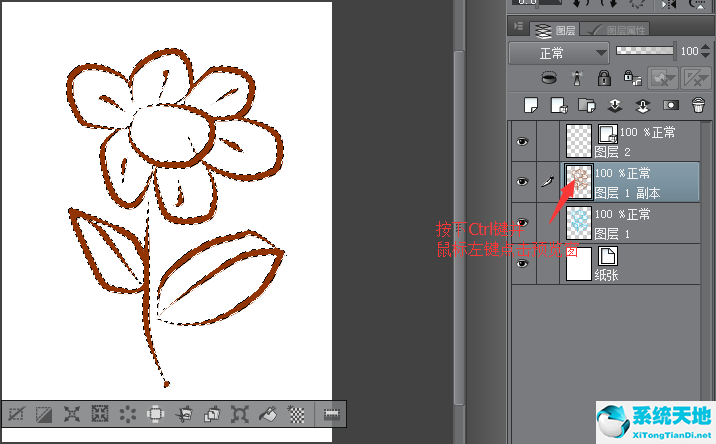Delete layer using trash can icon
Image resolution: width=716 pixels, height=444 pixels.
[697, 104]
